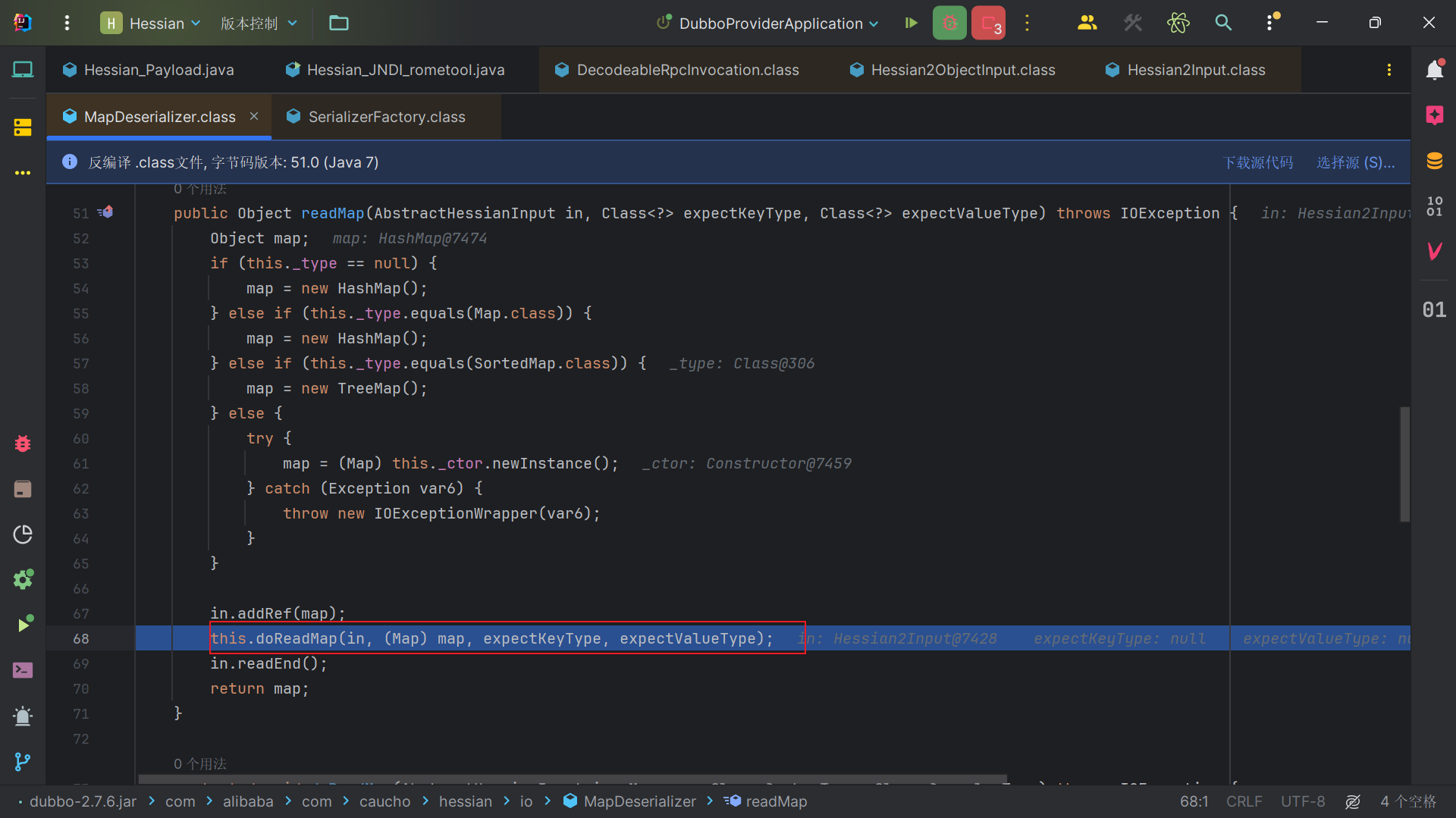Click CRLF line separator indicator
This screenshot has width=1456, height=818.
click(1244, 801)
